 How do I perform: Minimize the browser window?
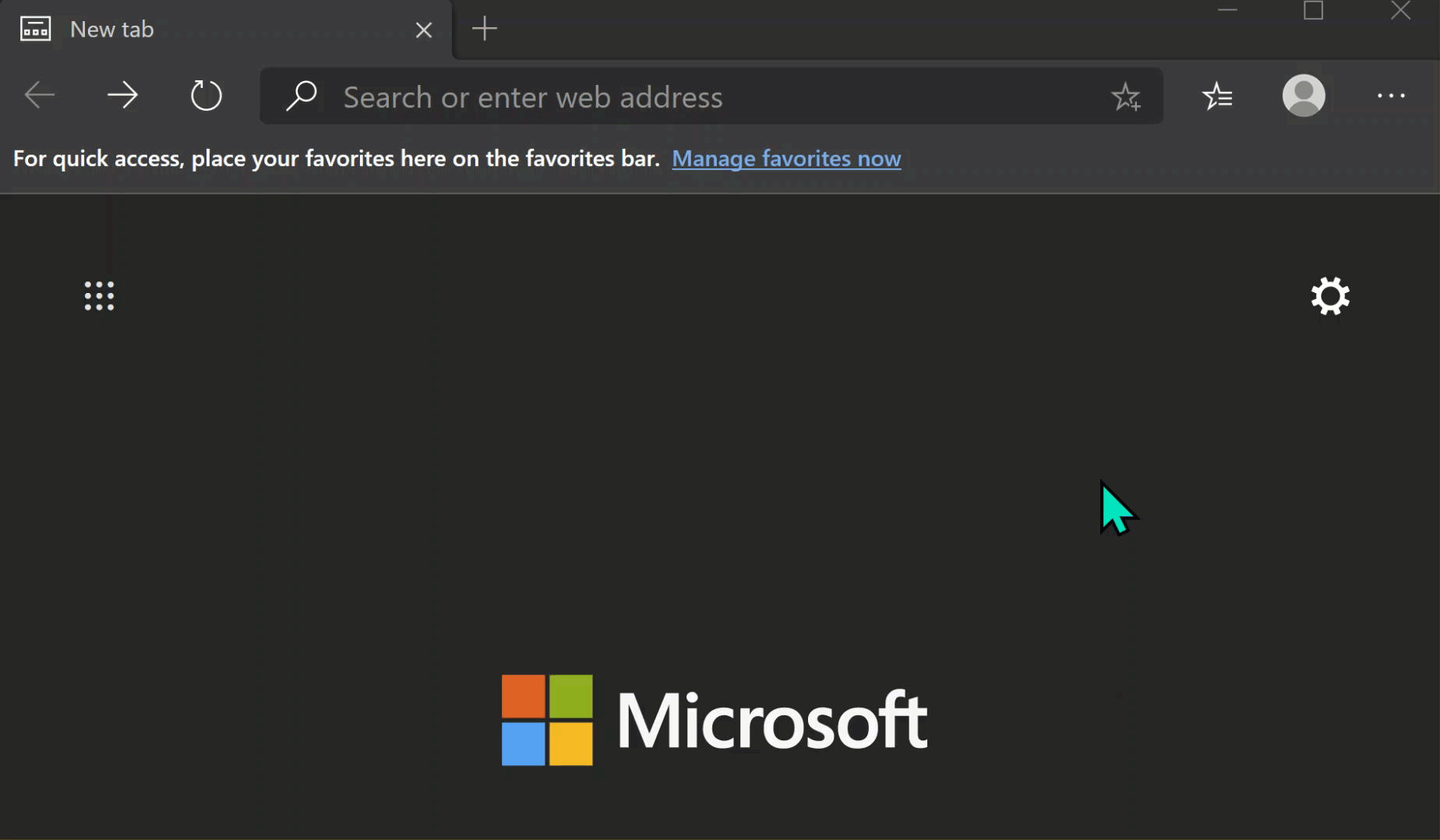pyautogui.click(x=1227, y=10)
